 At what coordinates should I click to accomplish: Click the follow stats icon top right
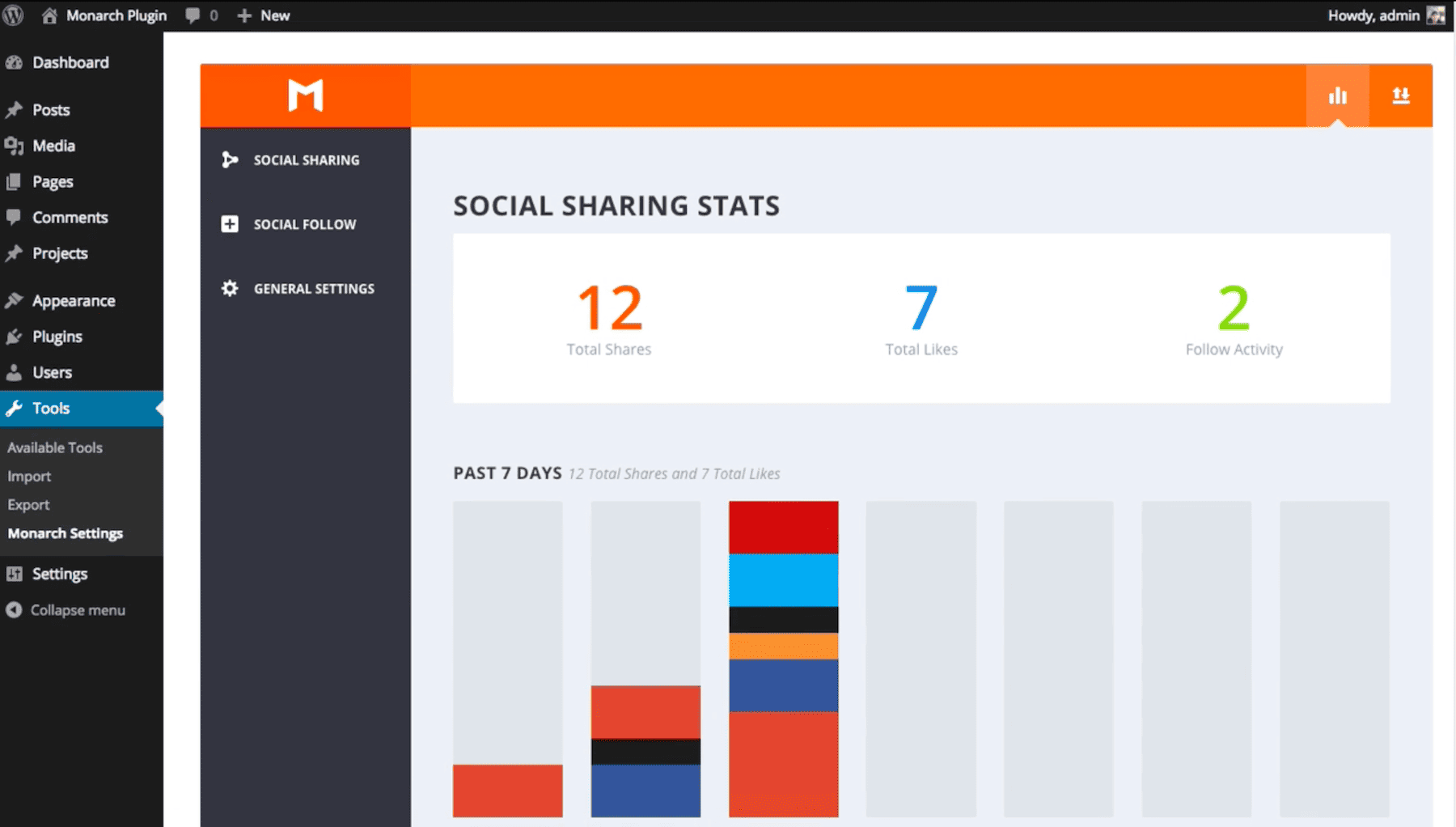[x=1401, y=95]
